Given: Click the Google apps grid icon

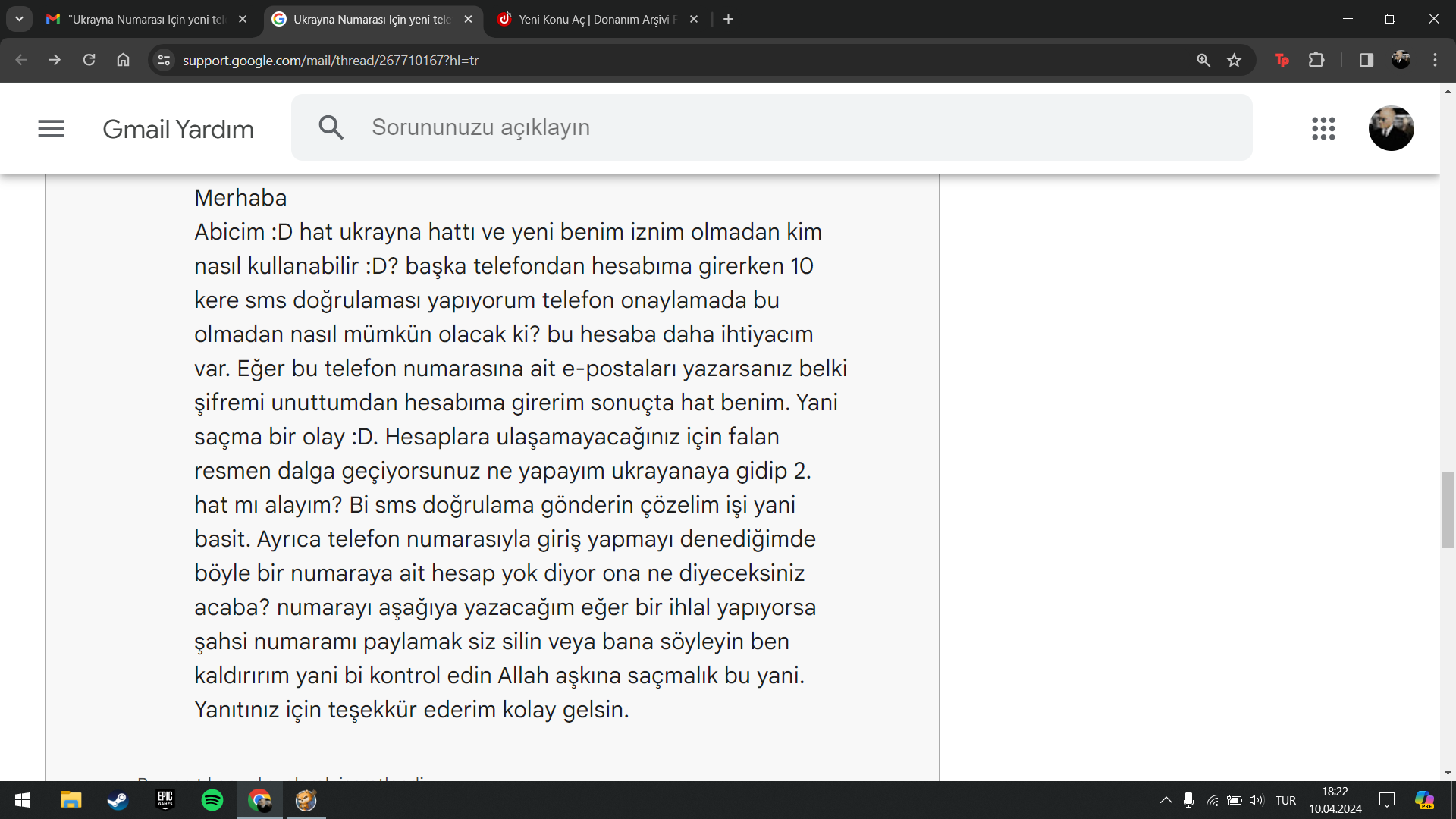Looking at the screenshot, I should point(1323,128).
